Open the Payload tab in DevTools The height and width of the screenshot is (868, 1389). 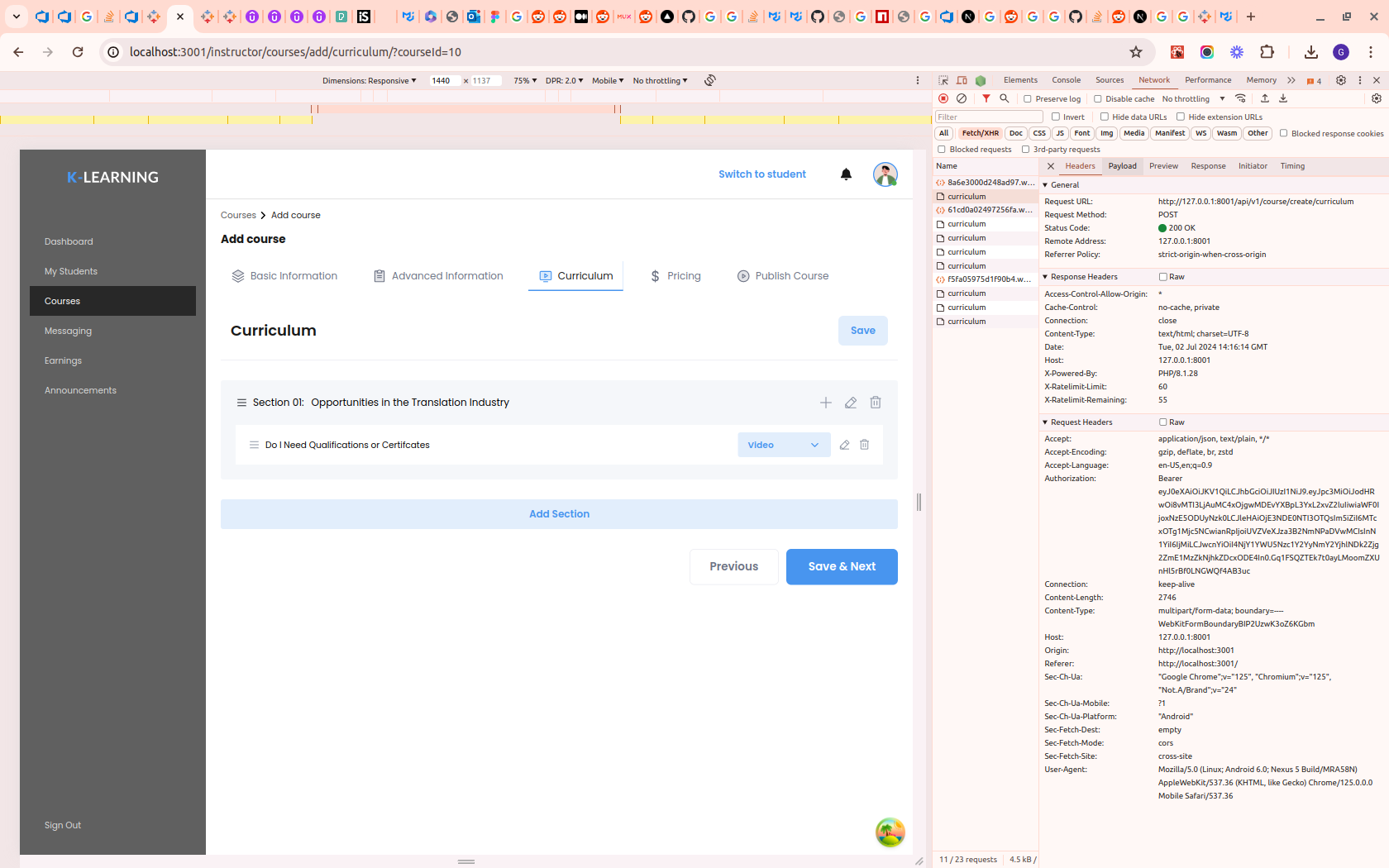point(1122,166)
